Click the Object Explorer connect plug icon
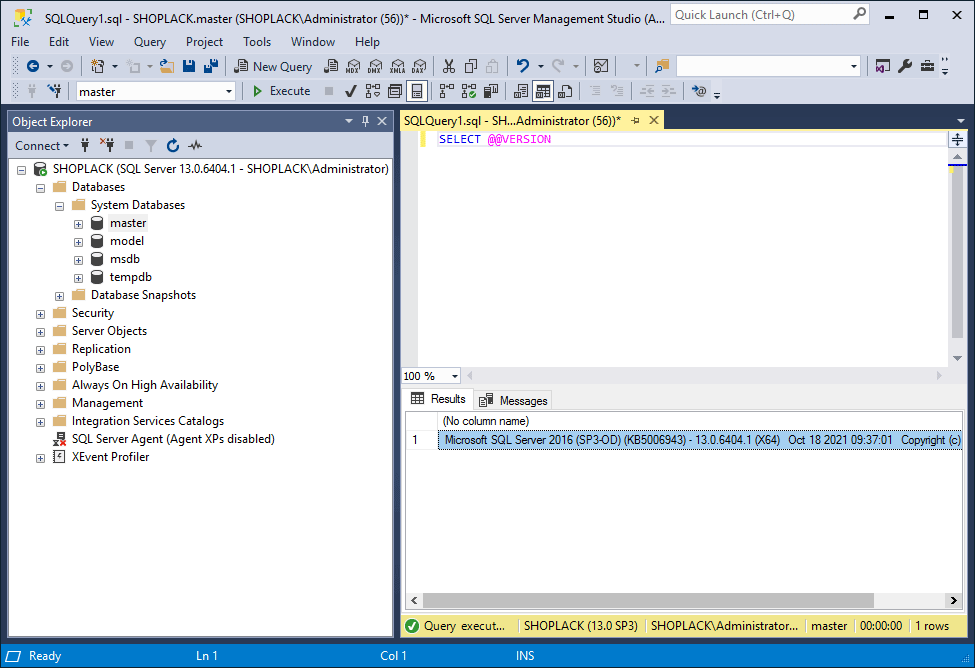The image size is (975, 668). 85,146
